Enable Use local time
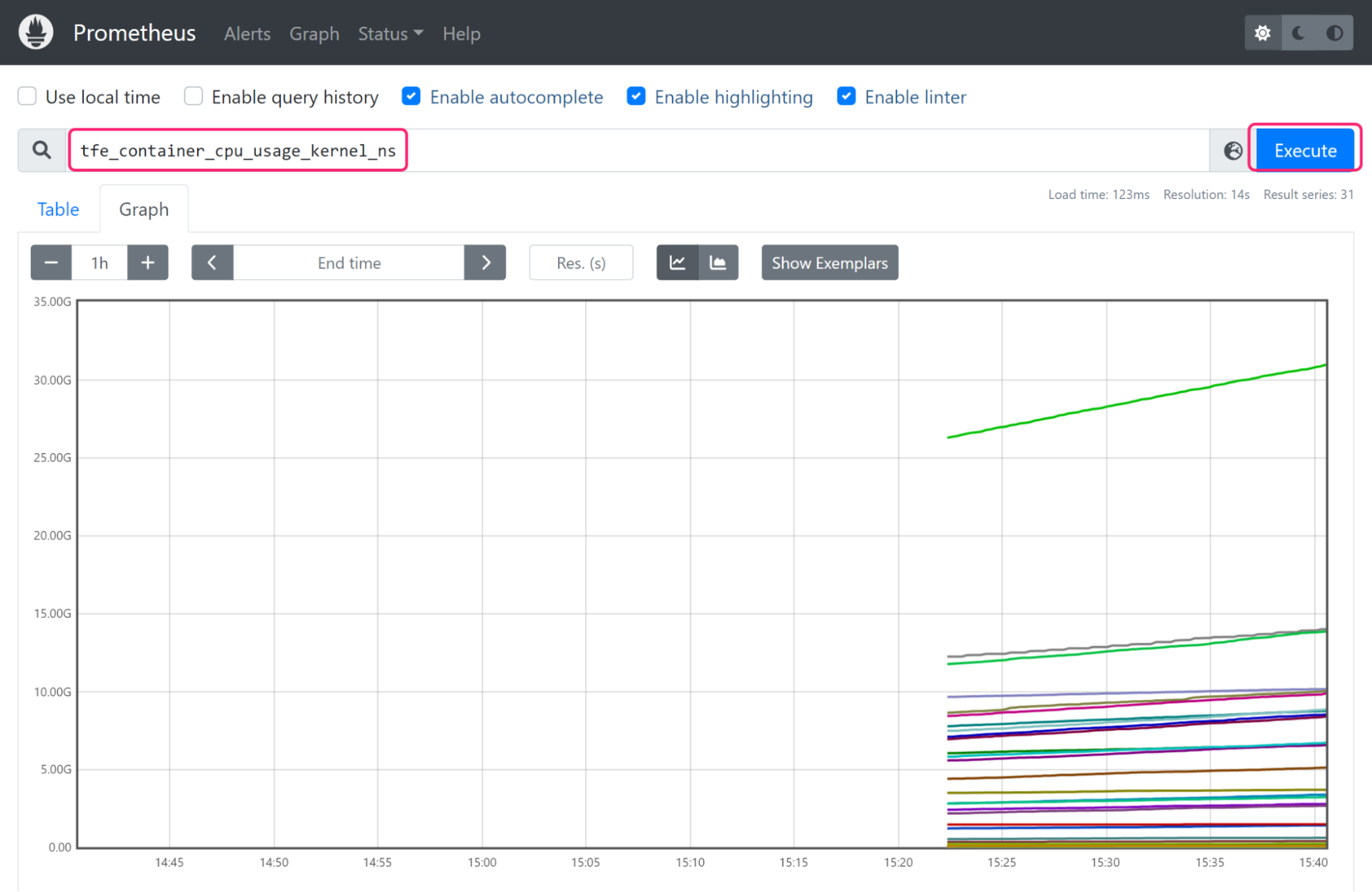 click(27, 96)
